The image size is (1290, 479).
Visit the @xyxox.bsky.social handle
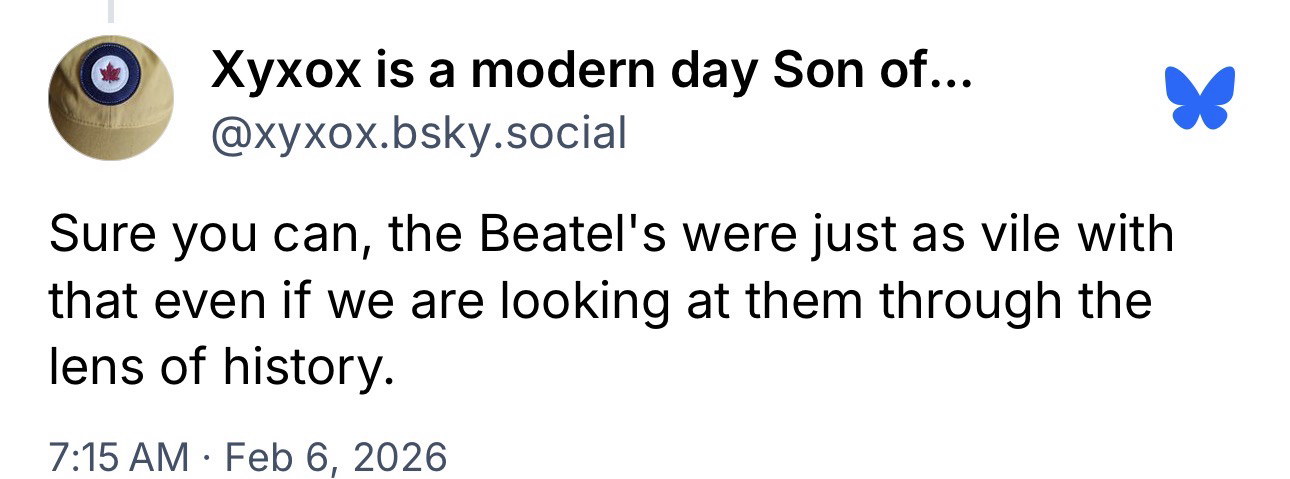pos(418,133)
